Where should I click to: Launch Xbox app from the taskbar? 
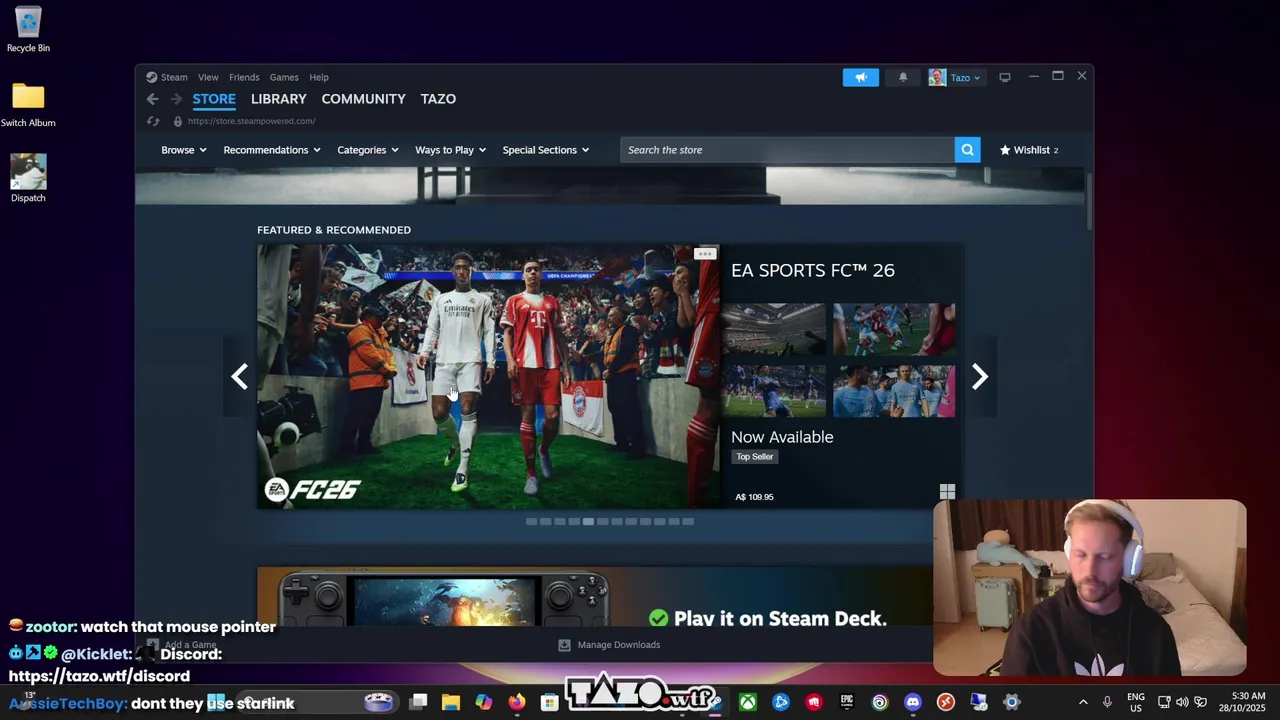tap(747, 702)
